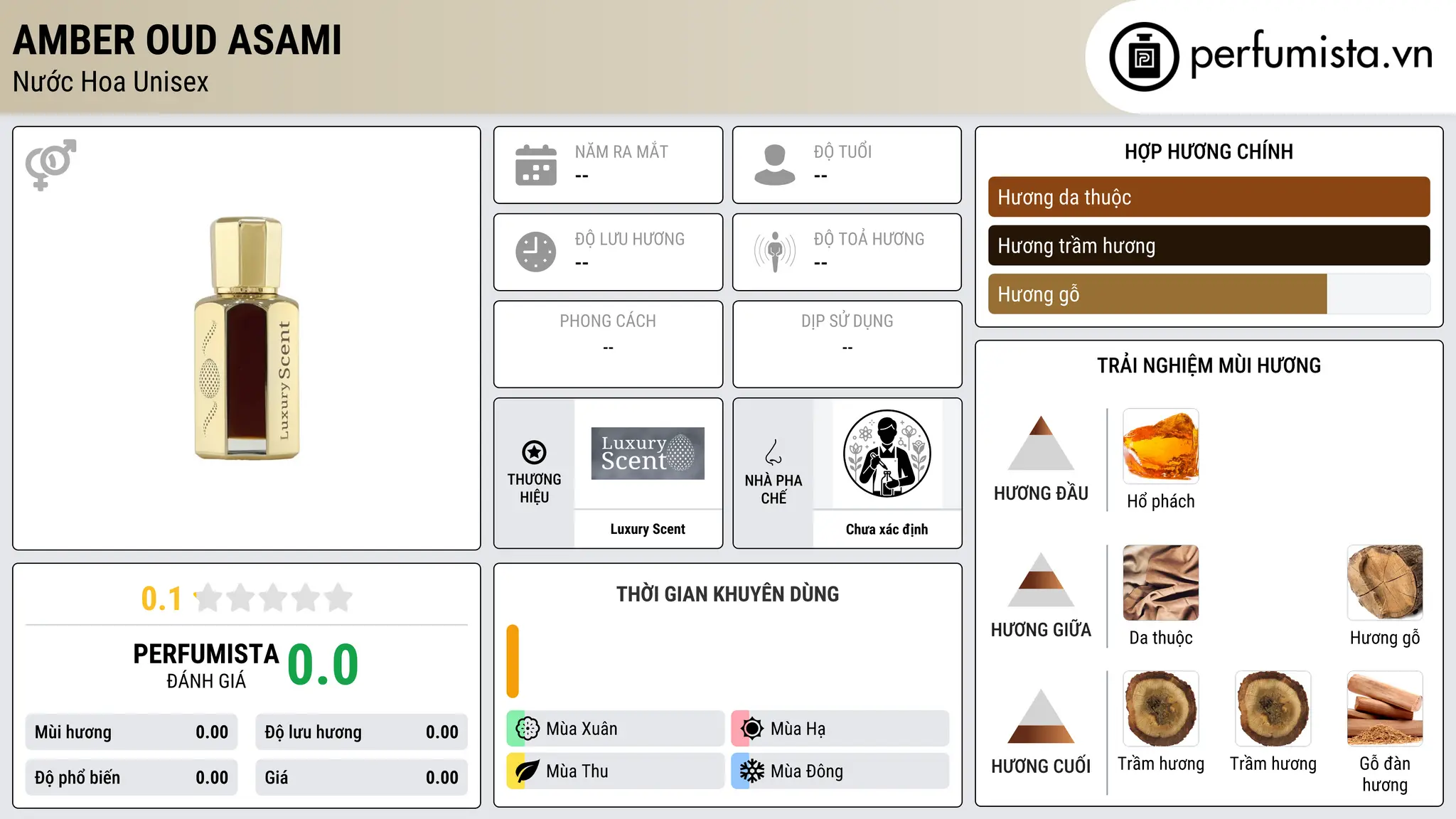This screenshot has width=1456, height=819.
Task: Click the ĐỘ TOẢ HƯƠNG label
Action: point(869,239)
